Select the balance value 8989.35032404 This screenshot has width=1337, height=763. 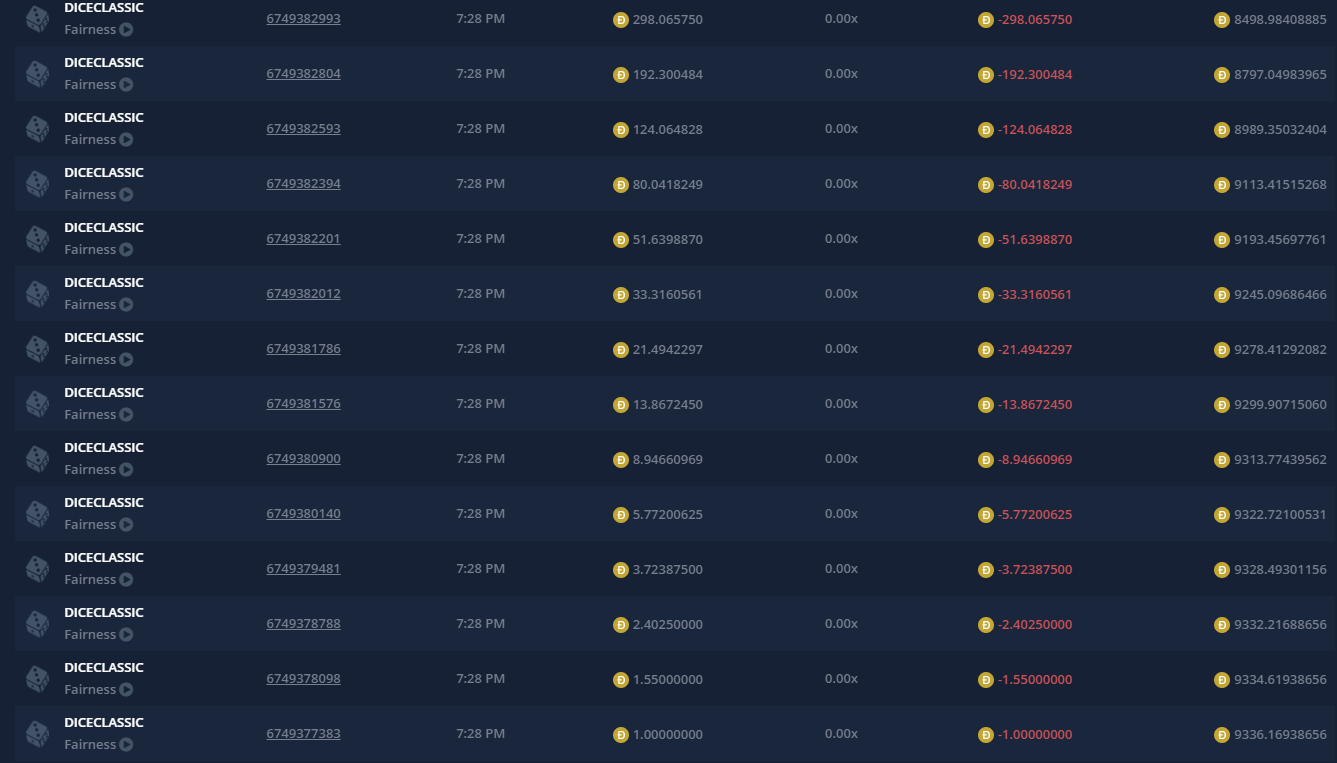coord(1280,130)
